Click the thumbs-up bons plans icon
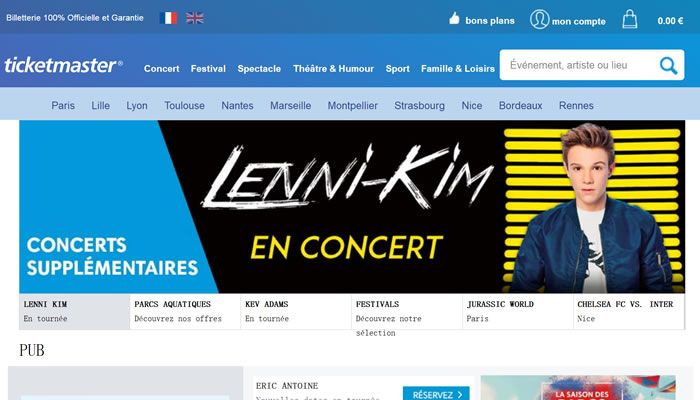This screenshot has height=400, width=700. point(454,19)
